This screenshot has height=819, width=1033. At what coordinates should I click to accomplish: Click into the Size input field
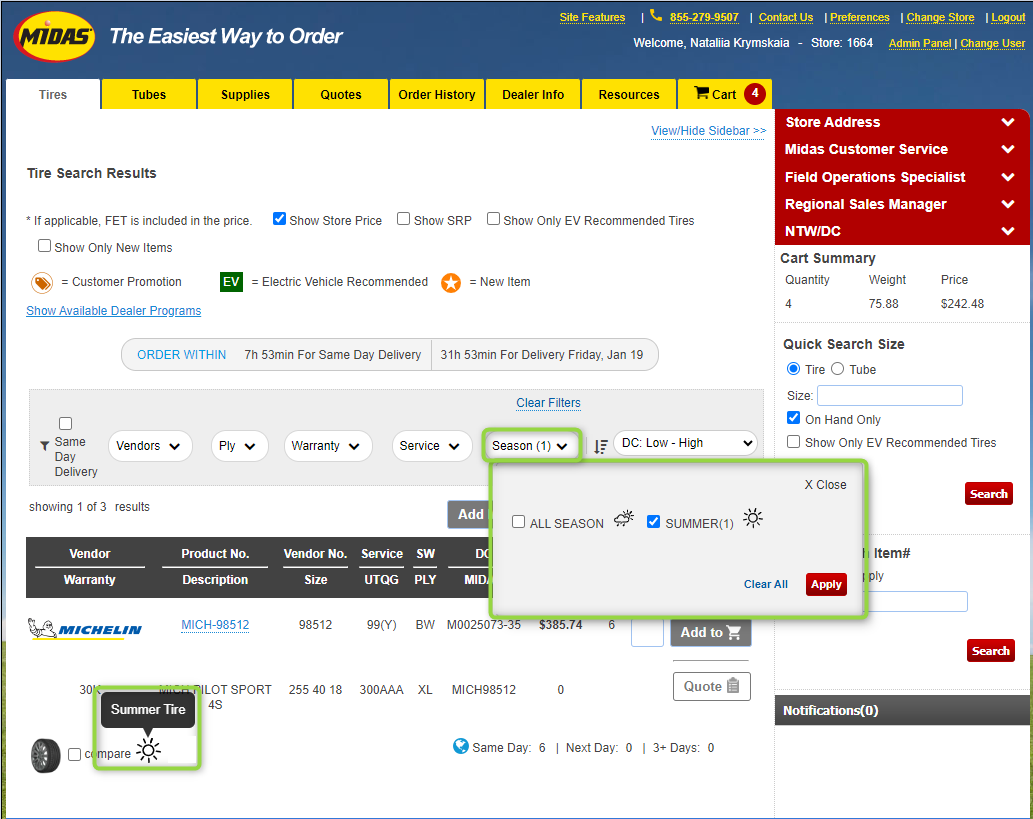pos(889,395)
